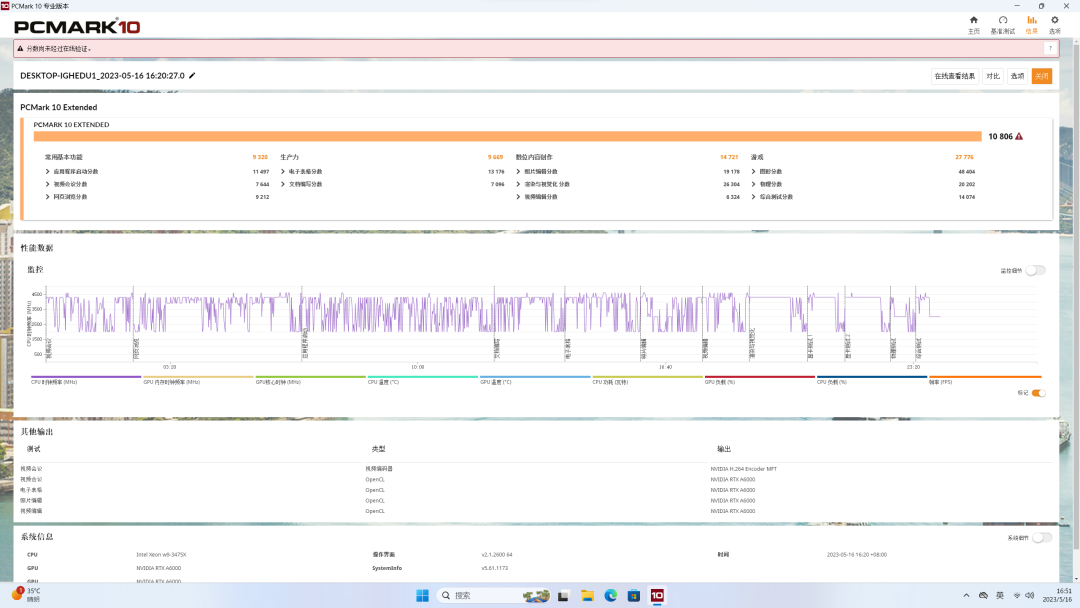Go to the 主页 home tab
1080x608 pixels.
pyautogui.click(x=973, y=25)
